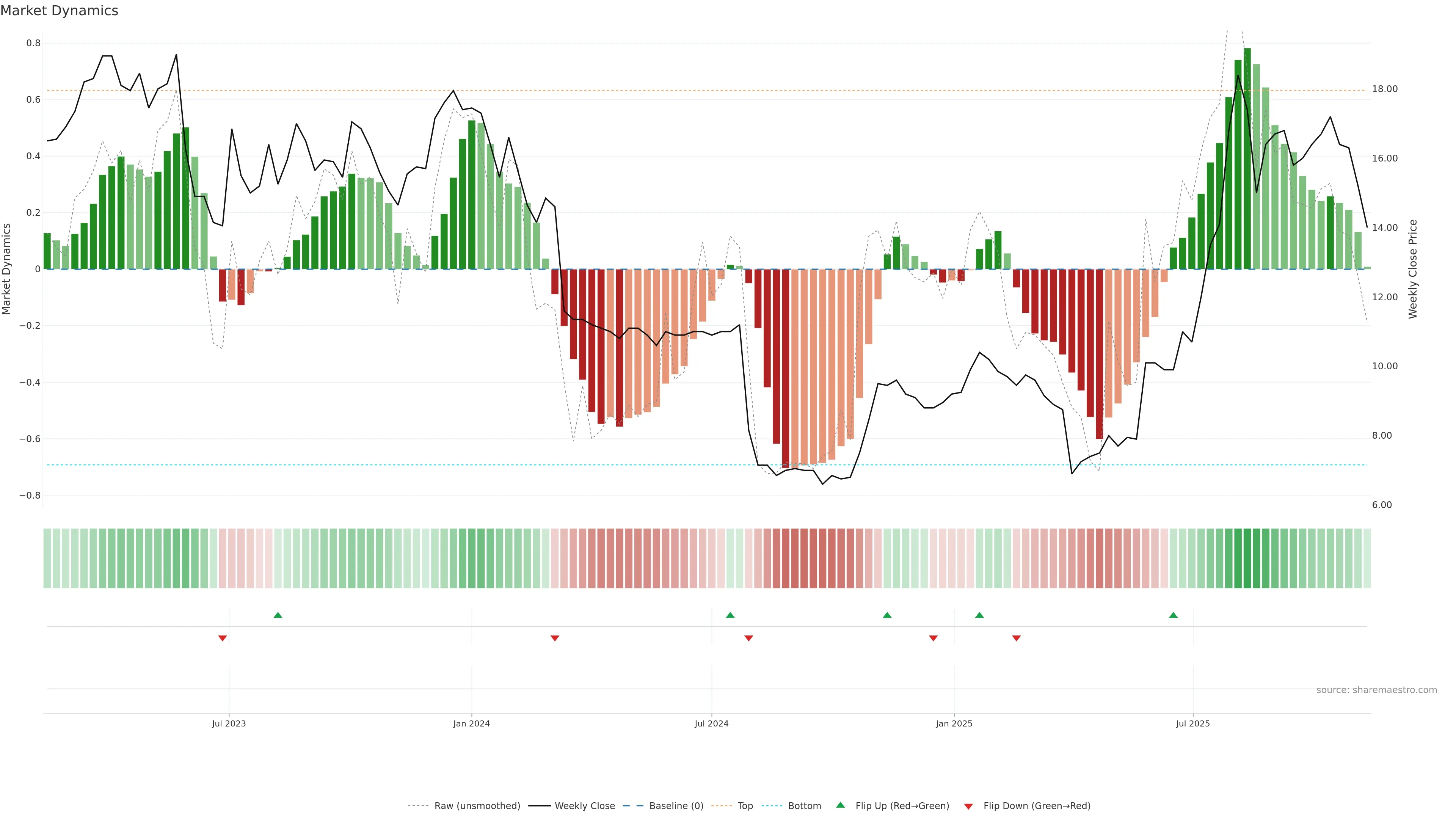
Task: Click the darkest green heatmap cell after Jul 2025
Action: click(1247, 559)
